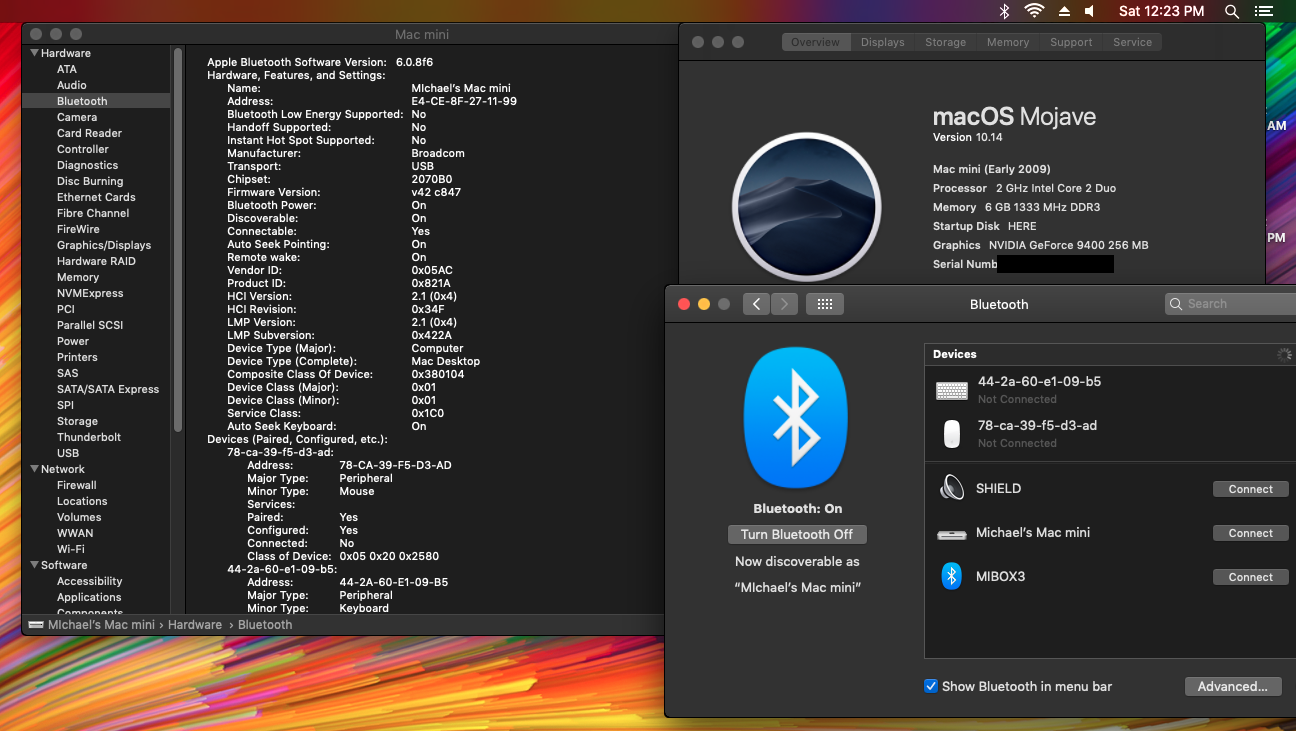The width and height of the screenshot is (1296, 731).
Task: Click Mac mini icon in path bar
Action: pyautogui.click(x=38, y=625)
